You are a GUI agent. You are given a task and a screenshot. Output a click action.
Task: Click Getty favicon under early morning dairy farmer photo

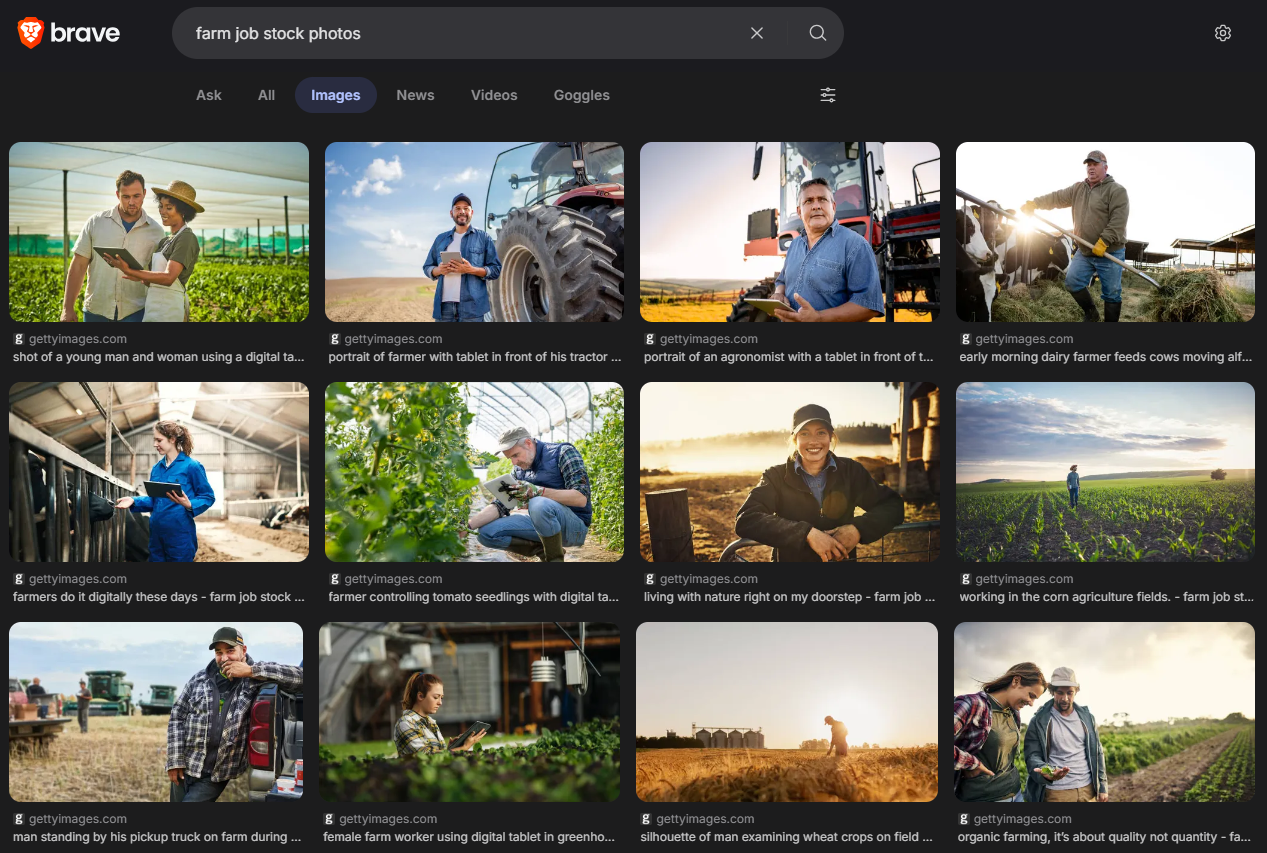(x=966, y=339)
